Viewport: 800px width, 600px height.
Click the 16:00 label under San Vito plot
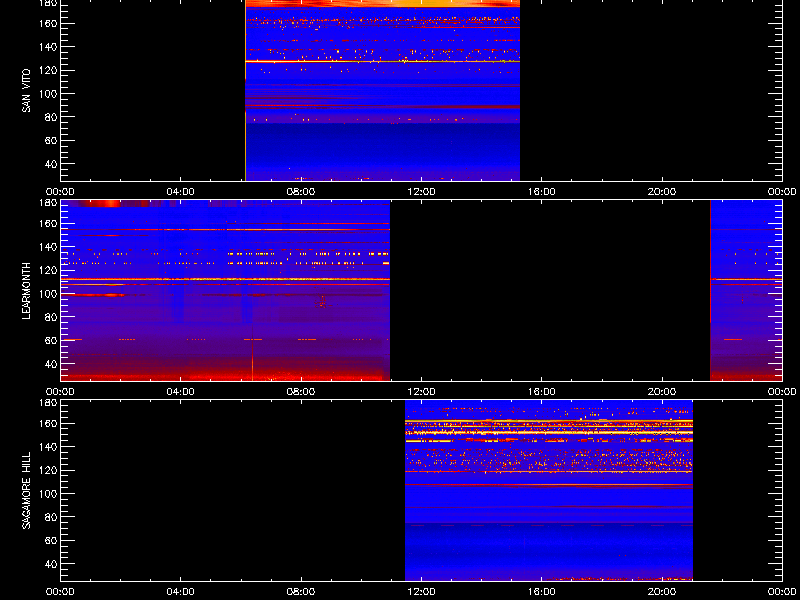click(x=541, y=192)
